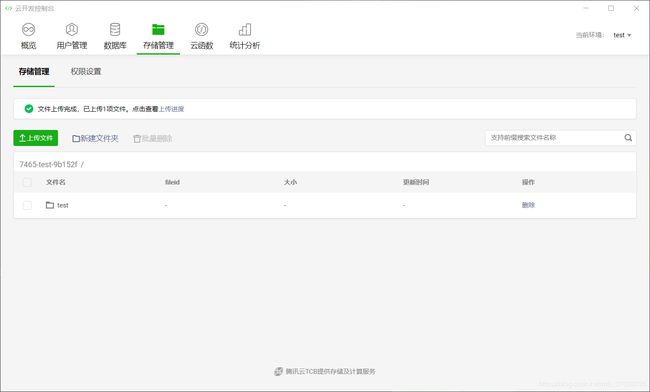The image size is (650, 392).
Task: Open the test folder name
Action: click(63, 205)
